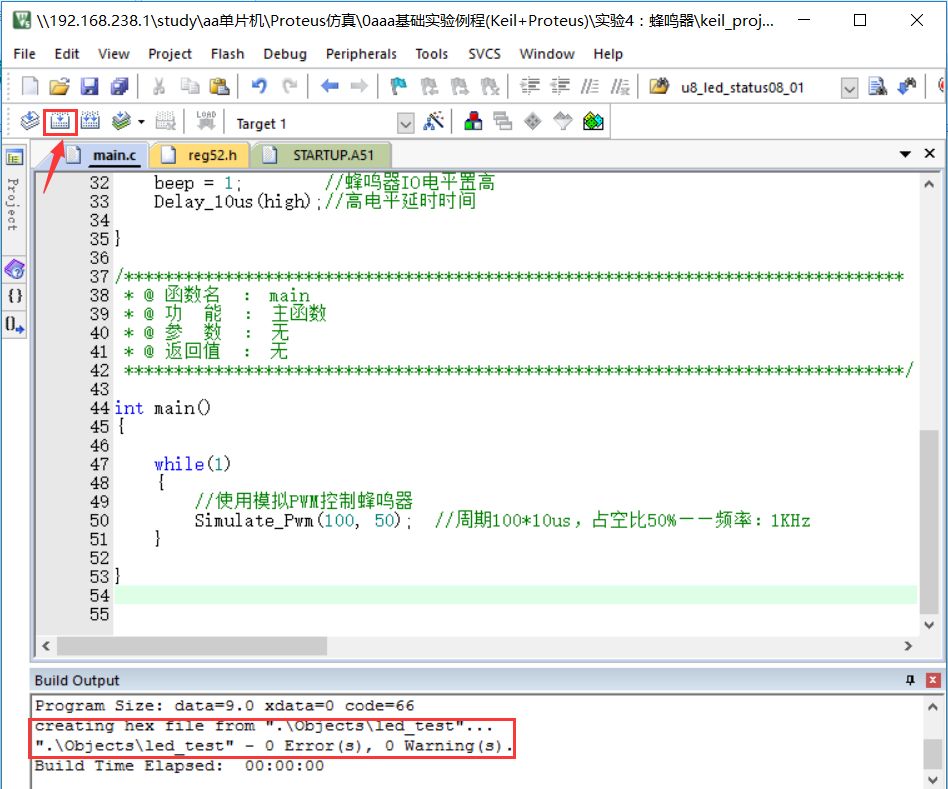Click the editor vertical scrollbar thumb

(929, 520)
